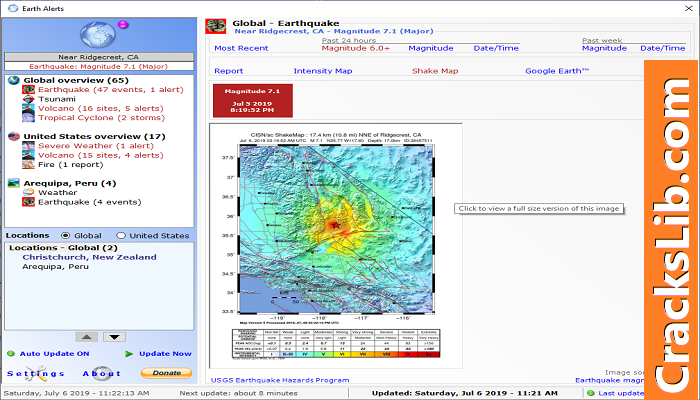
Task: Toggle Auto Update ON setting
Action: tap(54, 354)
